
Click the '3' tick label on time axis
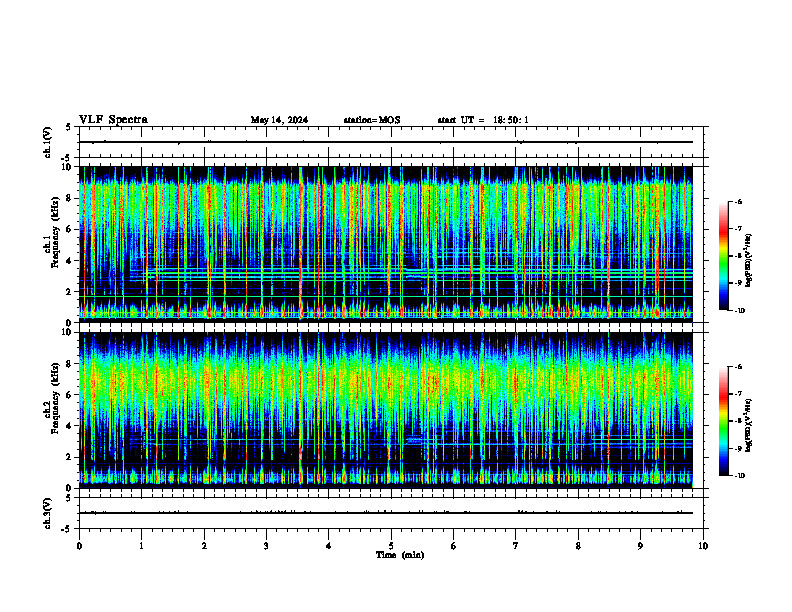[x=266, y=546]
